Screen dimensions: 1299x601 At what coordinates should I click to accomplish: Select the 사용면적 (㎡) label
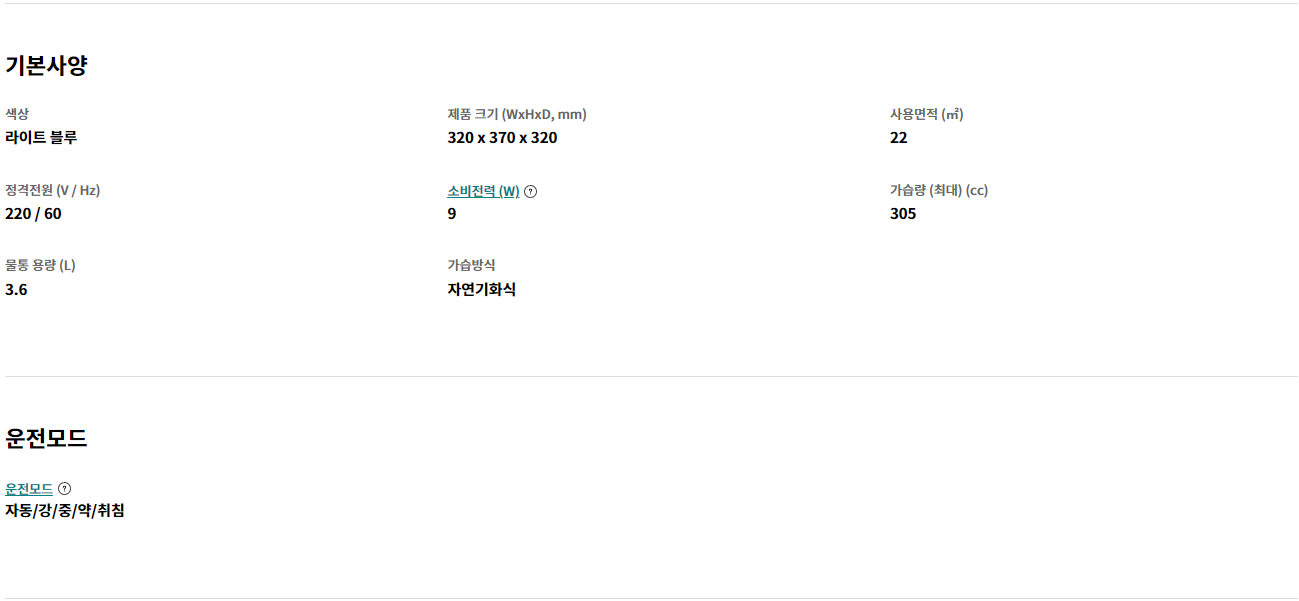(x=927, y=114)
